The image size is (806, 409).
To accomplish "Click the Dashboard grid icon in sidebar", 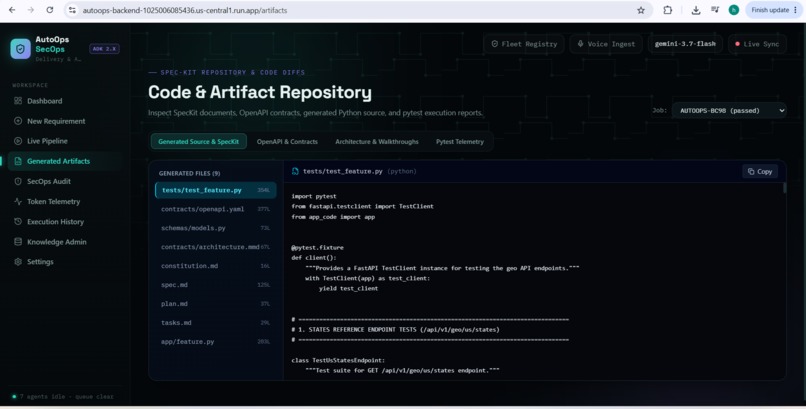I will point(18,101).
